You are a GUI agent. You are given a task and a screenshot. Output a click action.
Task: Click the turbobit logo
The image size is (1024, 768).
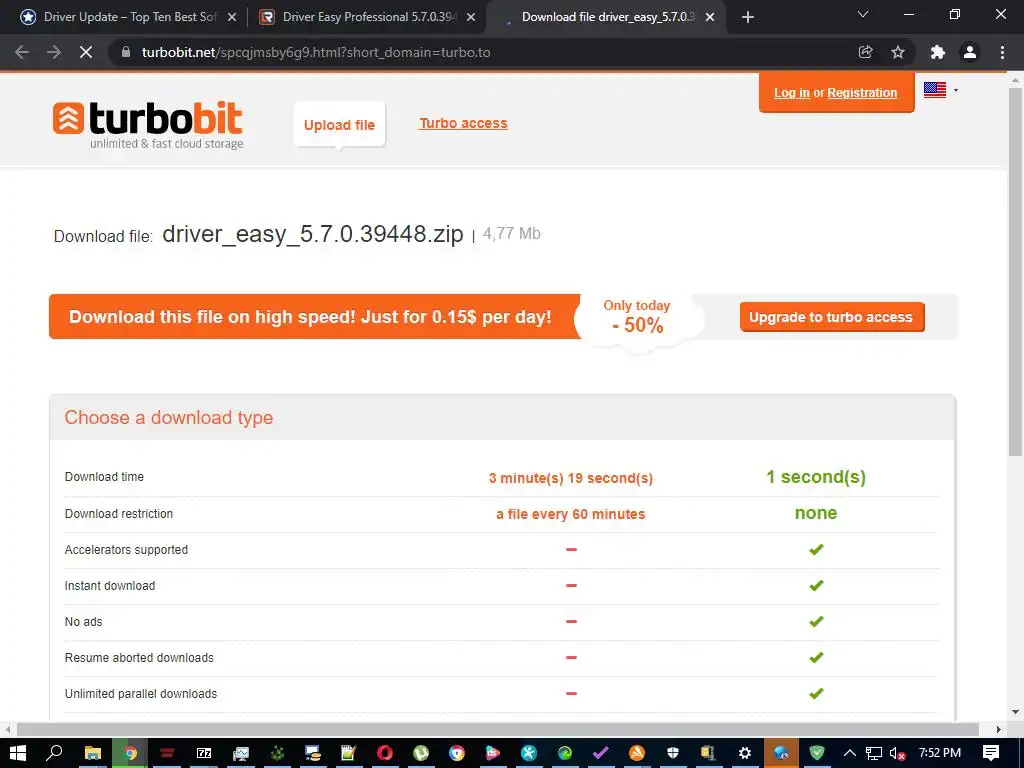pos(148,124)
